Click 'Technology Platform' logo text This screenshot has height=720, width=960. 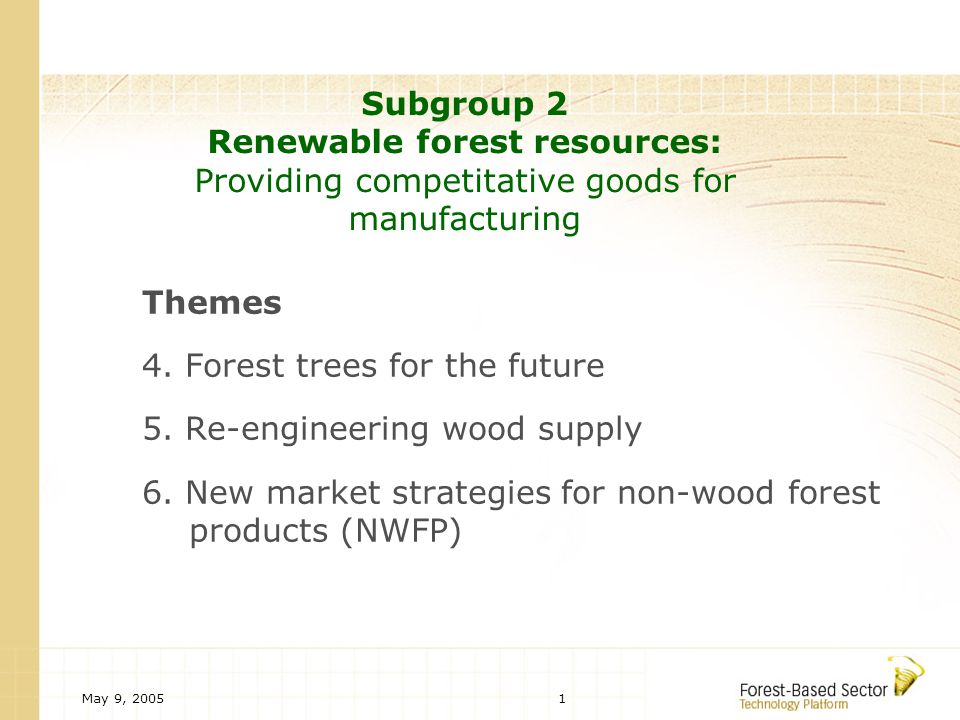coord(793,704)
